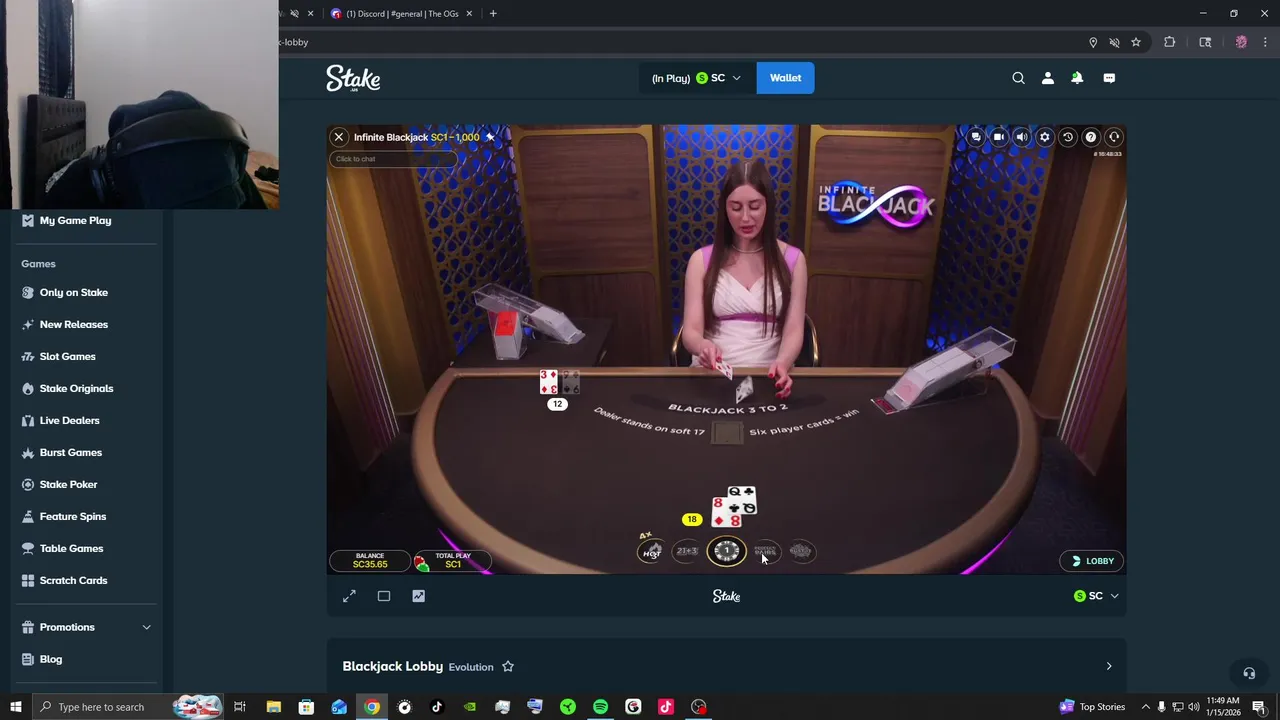The width and height of the screenshot is (1280, 720).
Task: Open the Windows Start menu
Action: point(15,707)
